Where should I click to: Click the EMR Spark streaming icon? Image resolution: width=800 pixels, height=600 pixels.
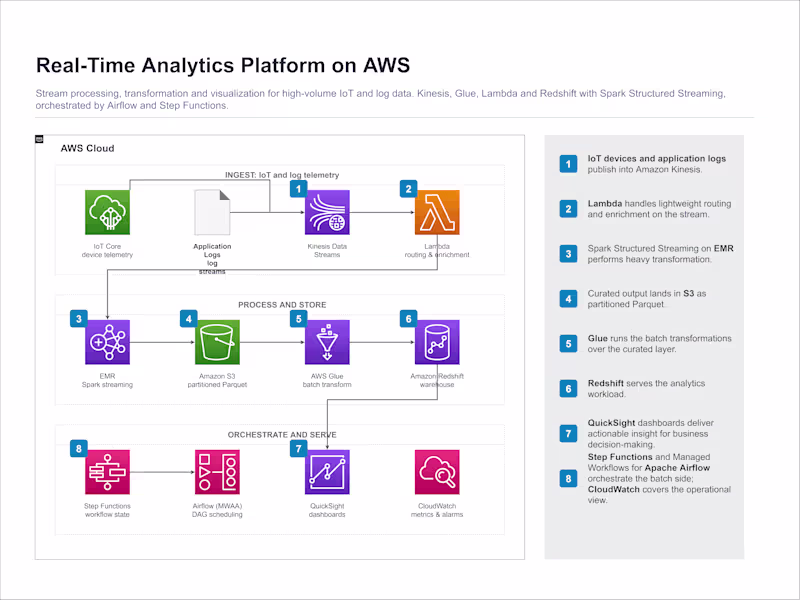(107, 342)
